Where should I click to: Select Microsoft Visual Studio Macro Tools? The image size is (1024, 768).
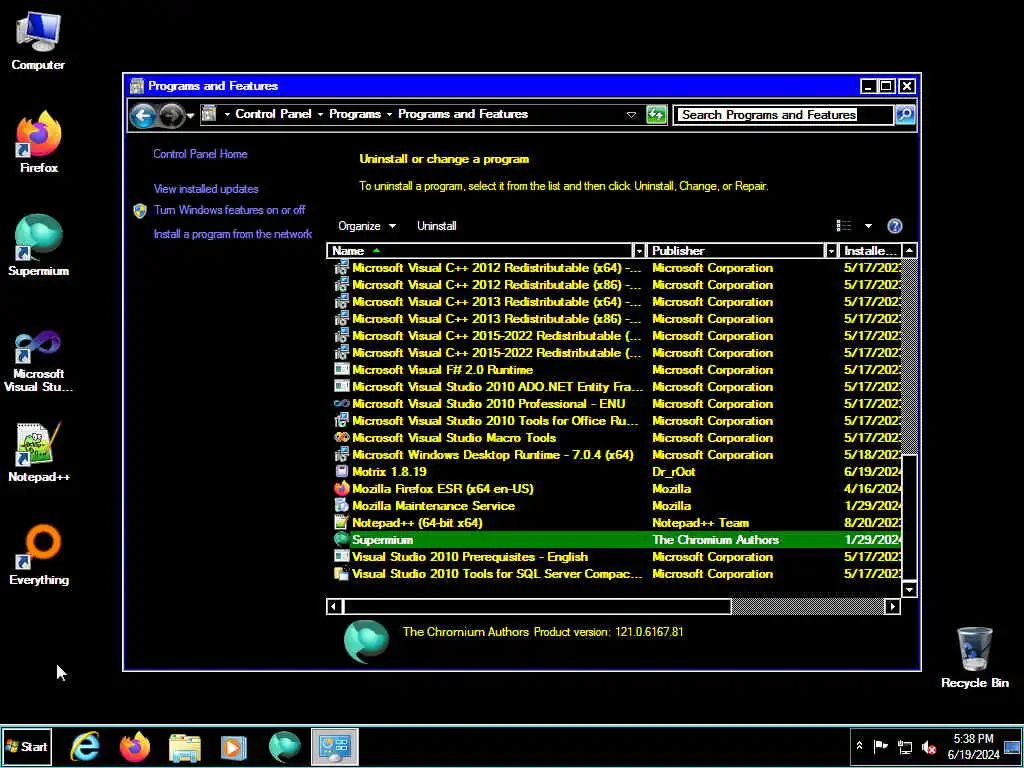point(616,438)
